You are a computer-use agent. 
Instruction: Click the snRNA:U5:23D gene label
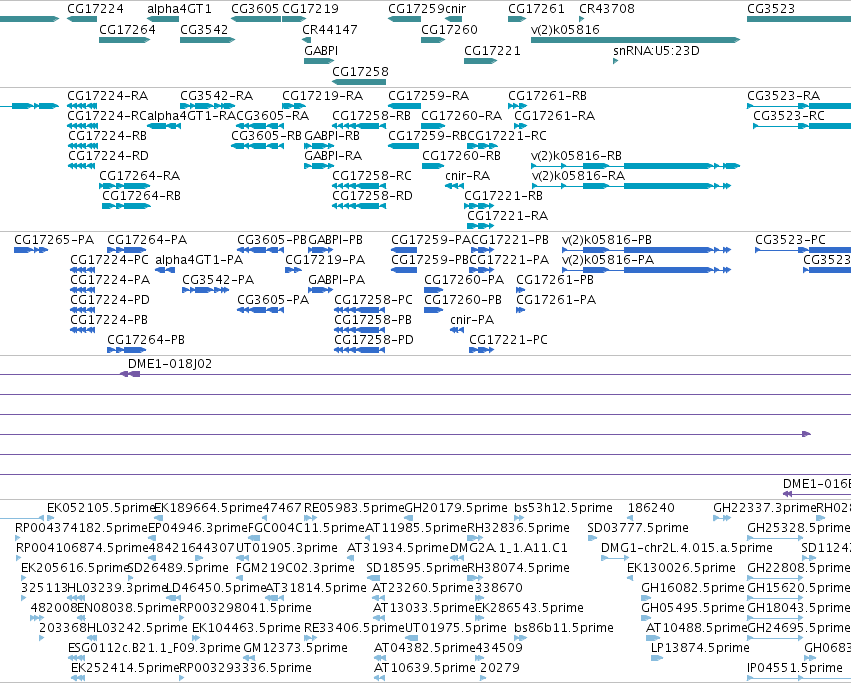(x=656, y=50)
